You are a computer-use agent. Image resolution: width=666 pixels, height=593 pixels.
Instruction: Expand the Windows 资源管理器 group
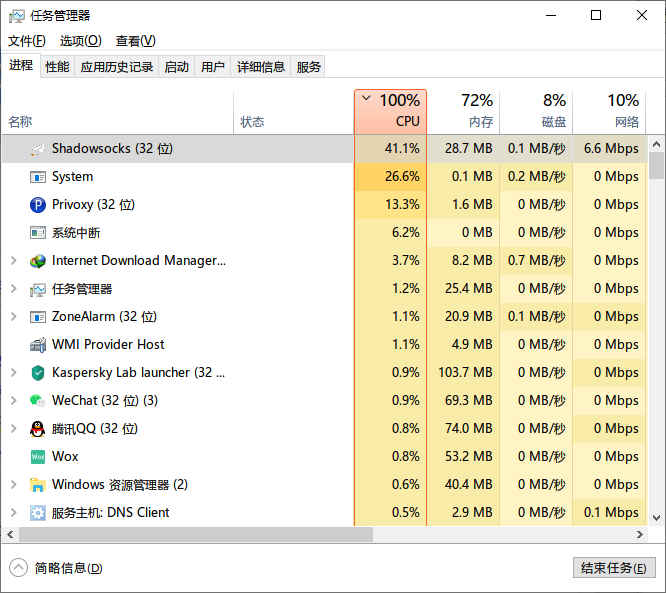click(x=14, y=484)
